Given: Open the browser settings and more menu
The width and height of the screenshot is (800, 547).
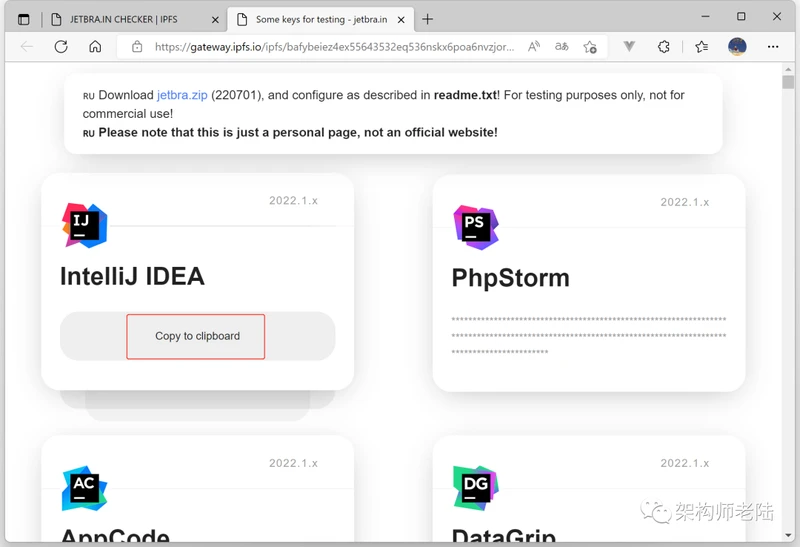Looking at the screenshot, I should pyautogui.click(x=773, y=47).
